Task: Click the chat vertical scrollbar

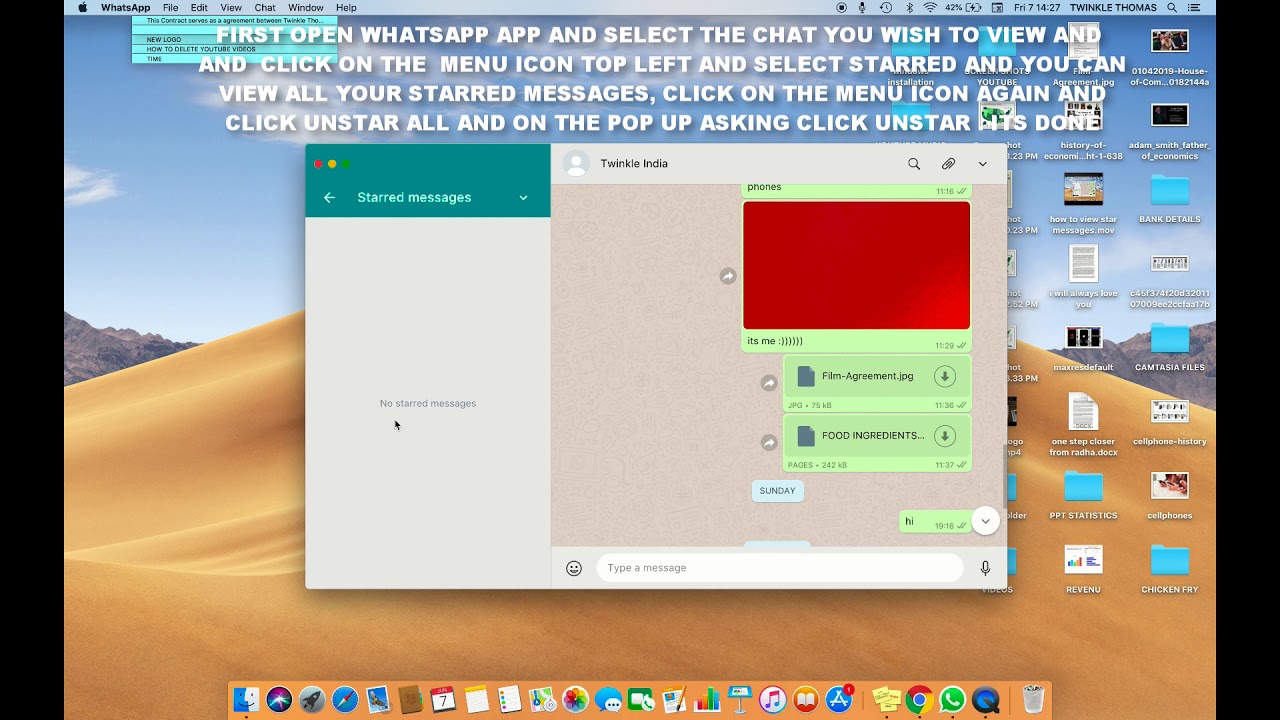Action: pos(1004,475)
